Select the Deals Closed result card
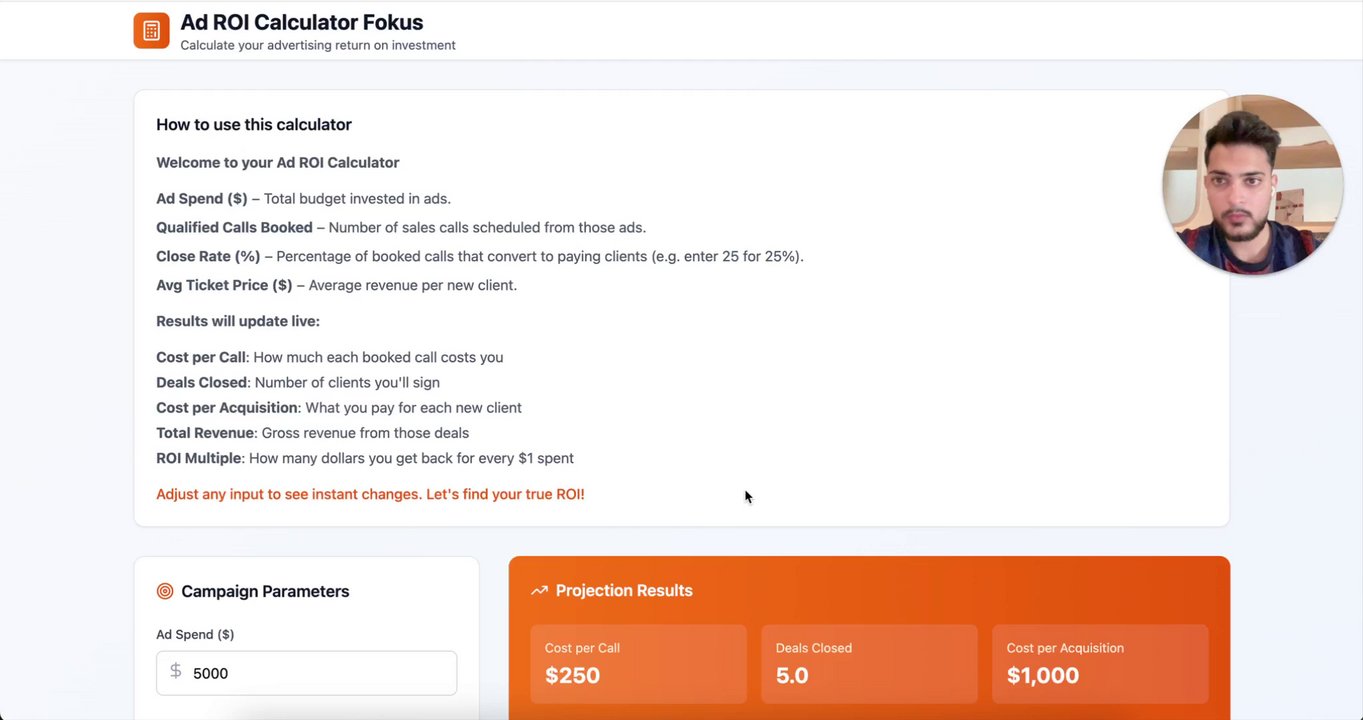This screenshot has width=1363, height=720. (869, 664)
